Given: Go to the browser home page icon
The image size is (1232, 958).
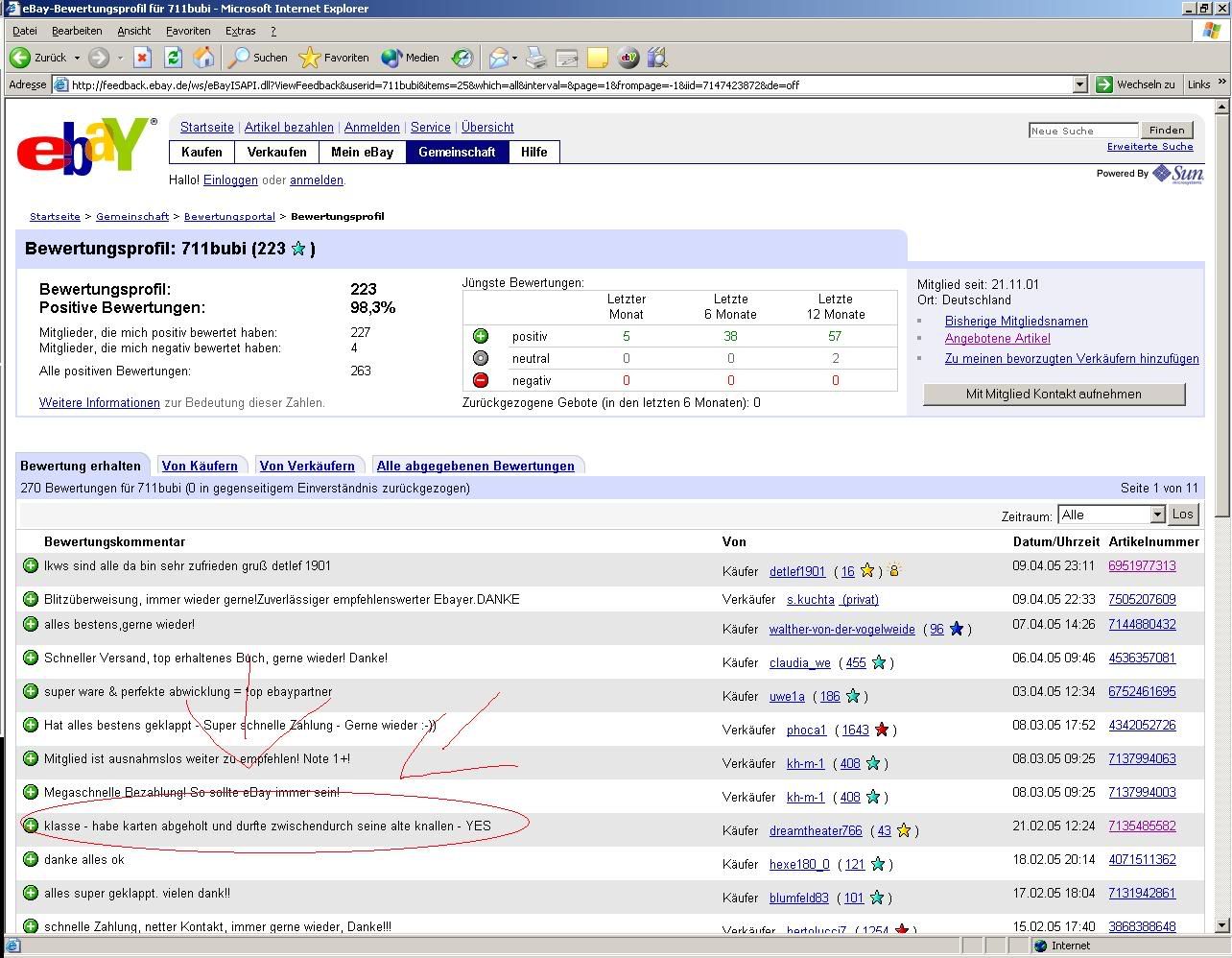Looking at the screenshot, I should tap(203, 58).
